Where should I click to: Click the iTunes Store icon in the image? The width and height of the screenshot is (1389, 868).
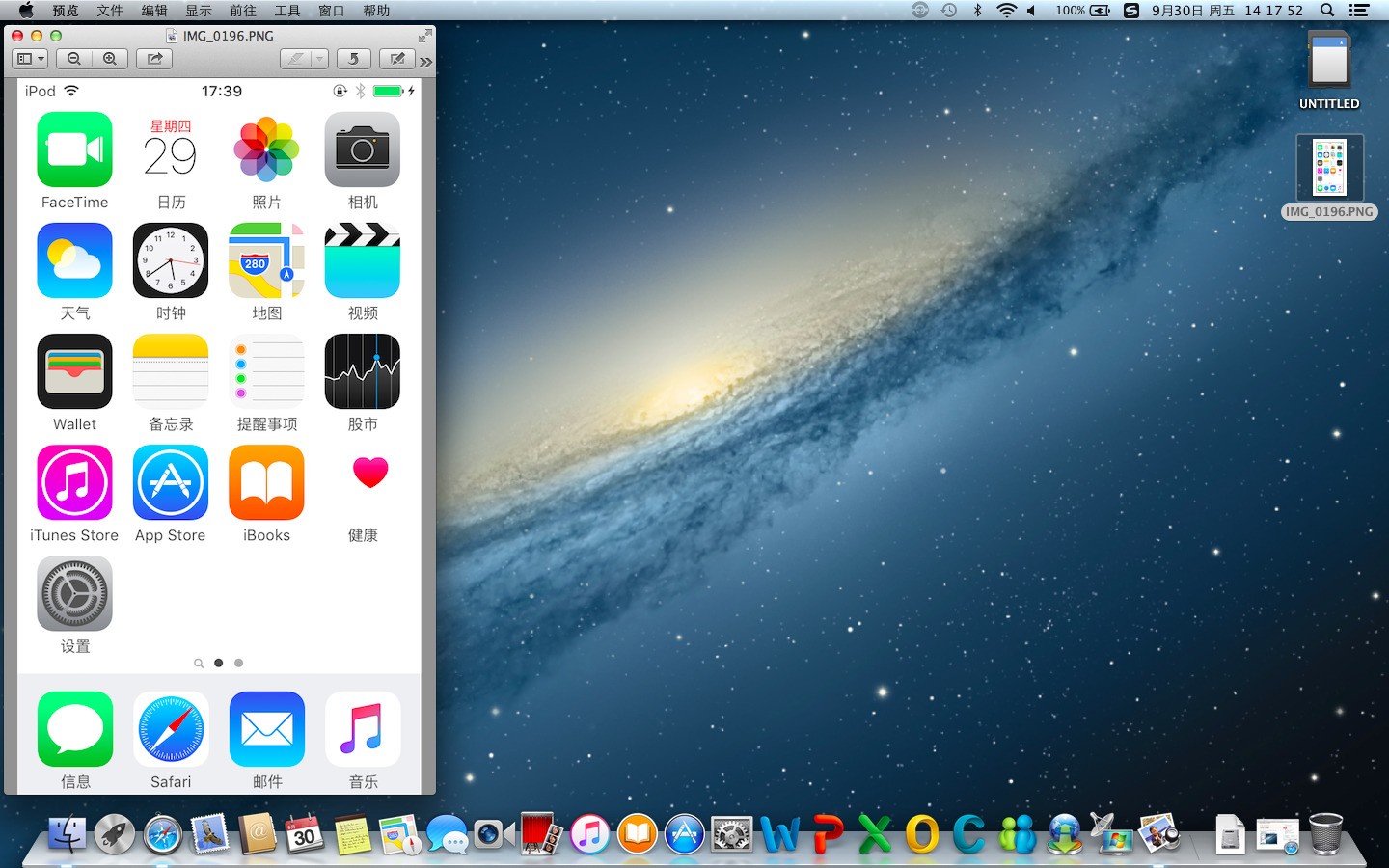(x=74, y=482)
